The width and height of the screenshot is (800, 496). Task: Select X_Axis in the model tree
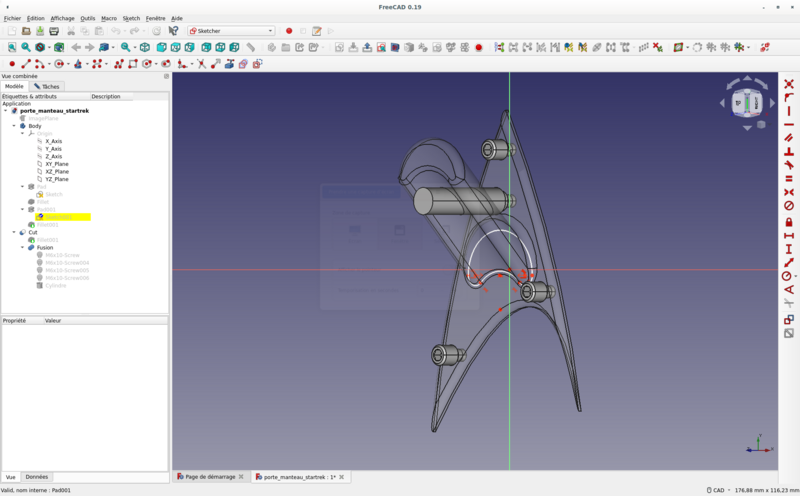coord(54,141)
